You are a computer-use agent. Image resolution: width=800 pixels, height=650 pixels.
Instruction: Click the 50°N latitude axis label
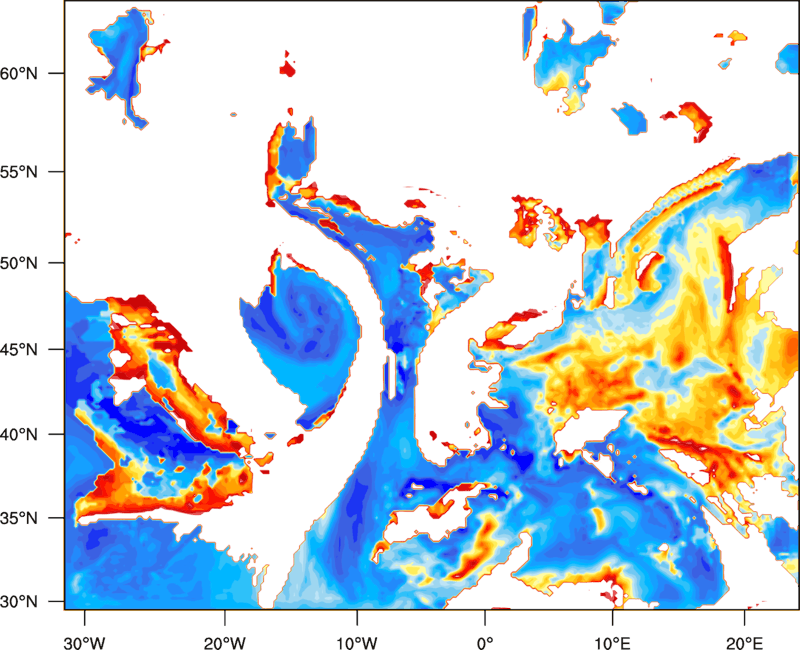click(19, 264)
